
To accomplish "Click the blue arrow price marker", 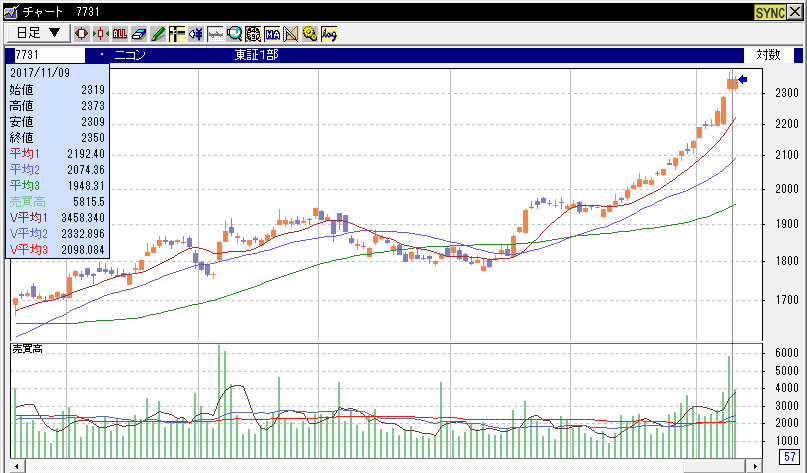I will point(743,79).
